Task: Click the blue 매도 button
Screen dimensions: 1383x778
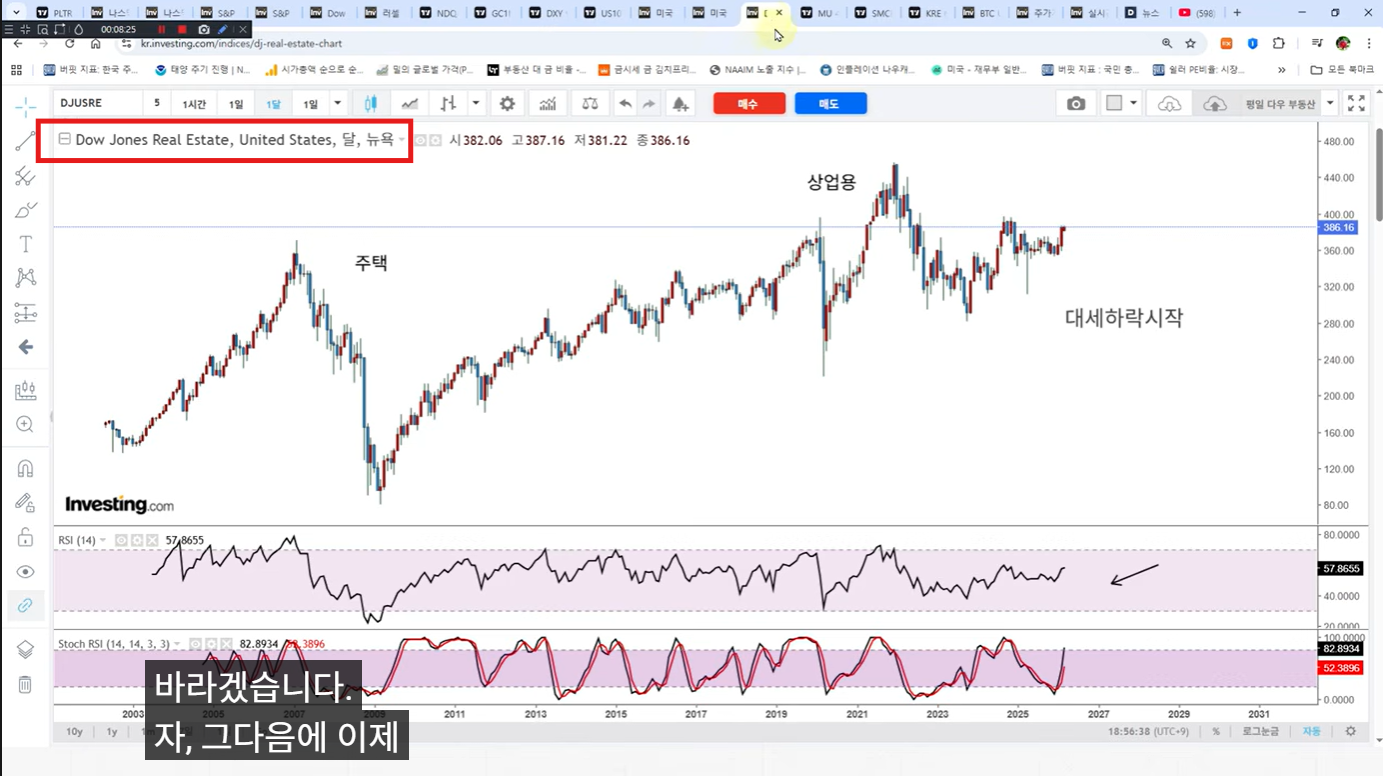Action: (830, 104)
